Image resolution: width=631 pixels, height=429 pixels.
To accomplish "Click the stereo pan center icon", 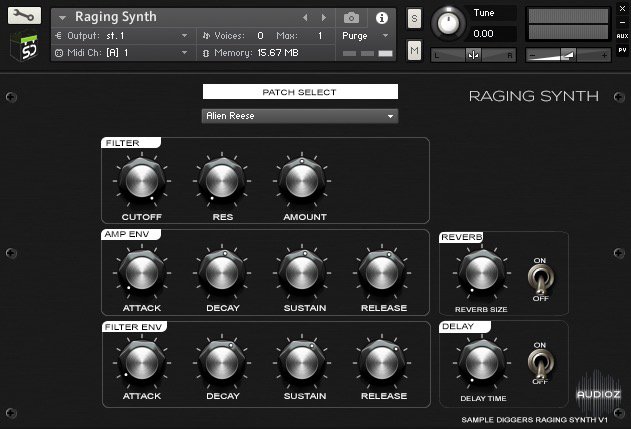I will click(x=473, y=55).
